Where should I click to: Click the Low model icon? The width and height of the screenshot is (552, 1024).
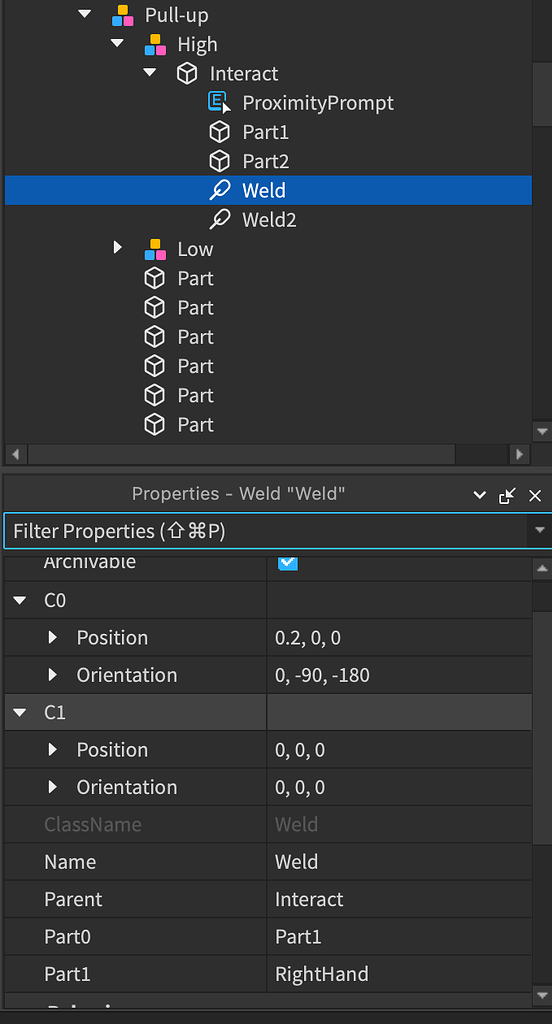tap(155, 249)
